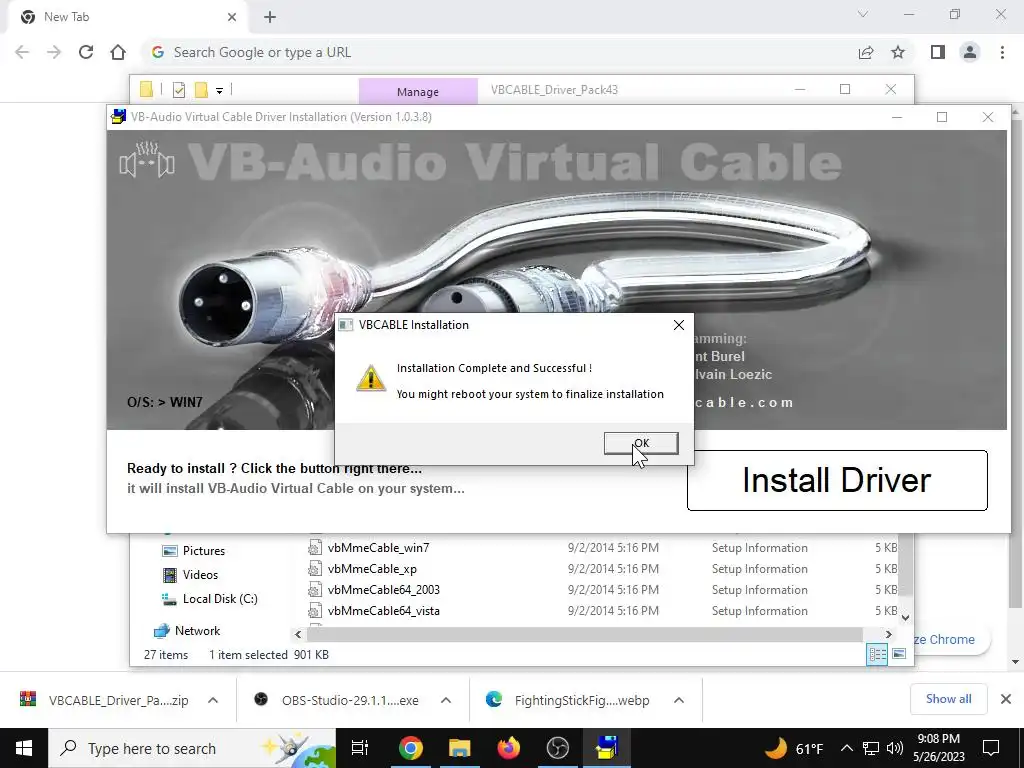
Task: Open Chrome three-dot menu
Action: pos(1002,52)
